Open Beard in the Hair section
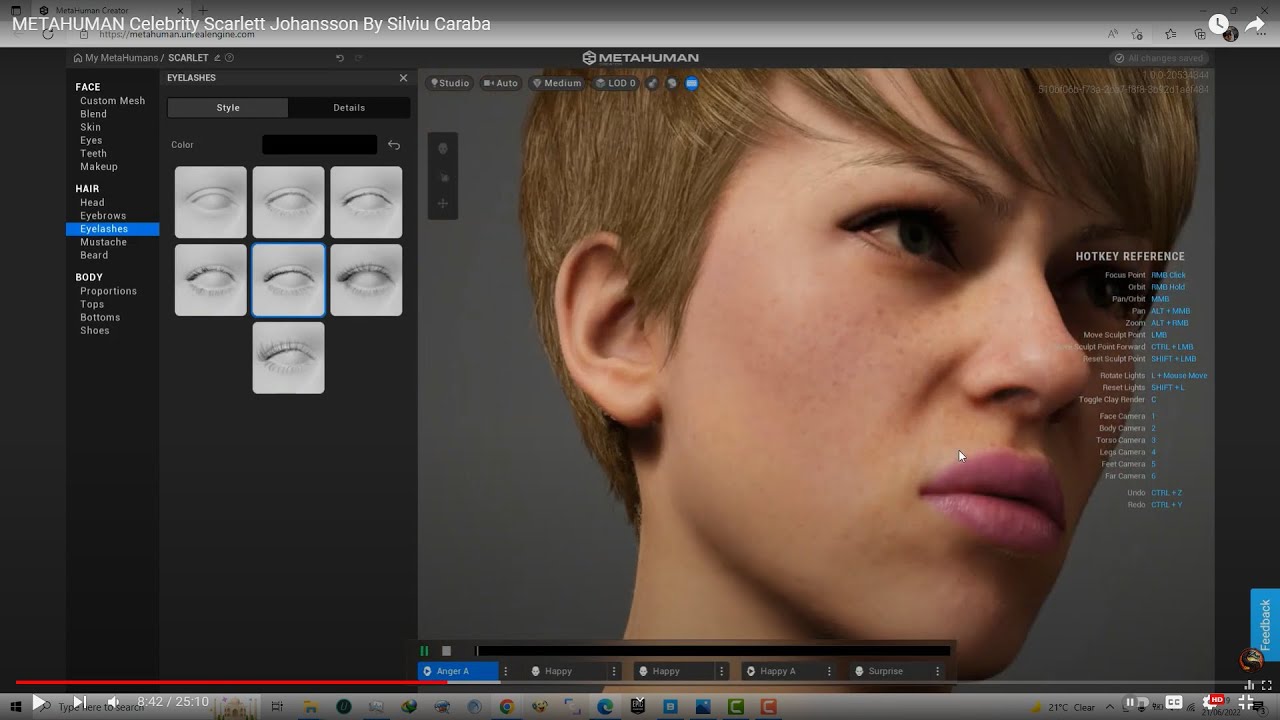This screenshot has height=720, width=1280. (x=94, y=255)
